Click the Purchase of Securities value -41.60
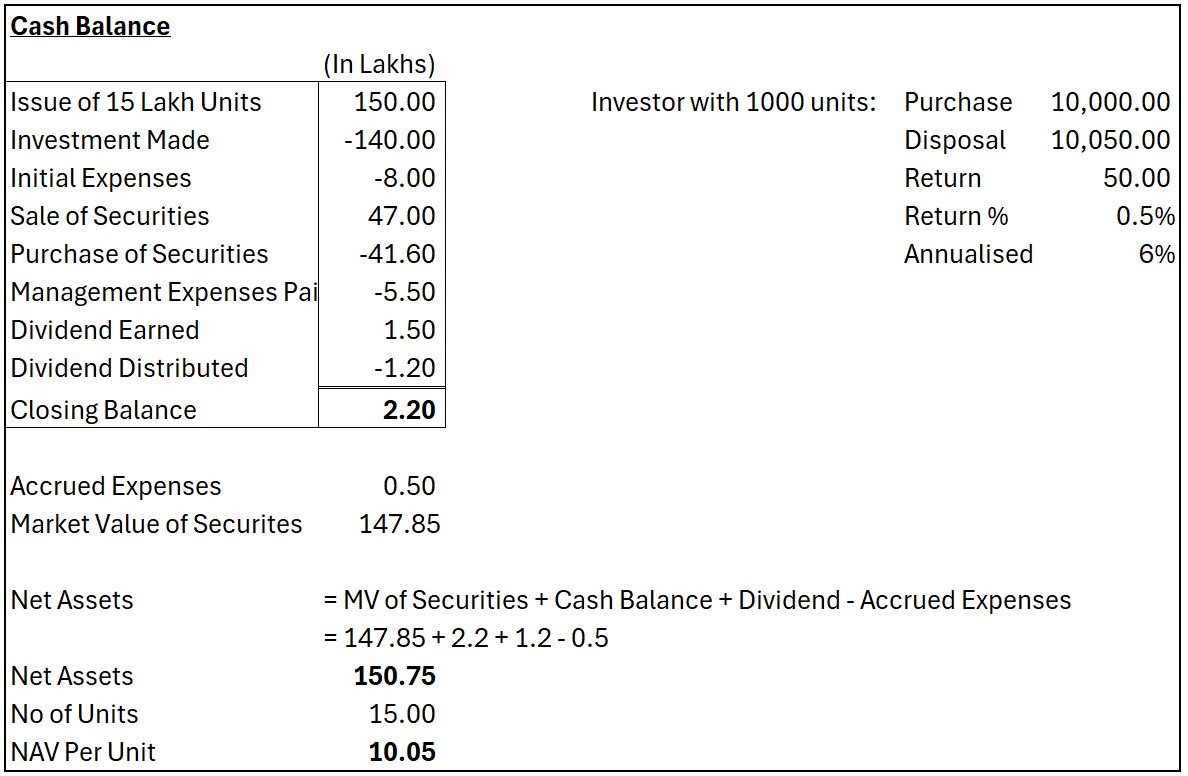This screenshot has width=1188, height=776. 397,254
